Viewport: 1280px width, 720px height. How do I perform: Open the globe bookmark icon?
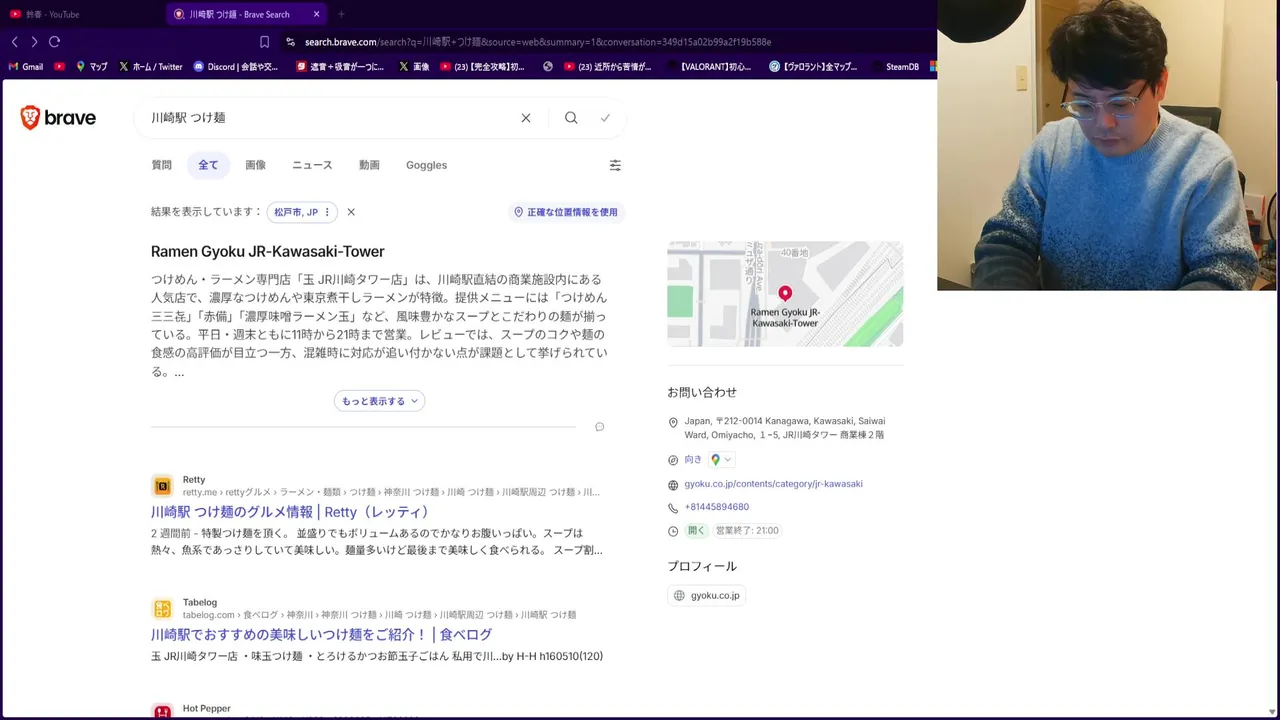(548, 67)
